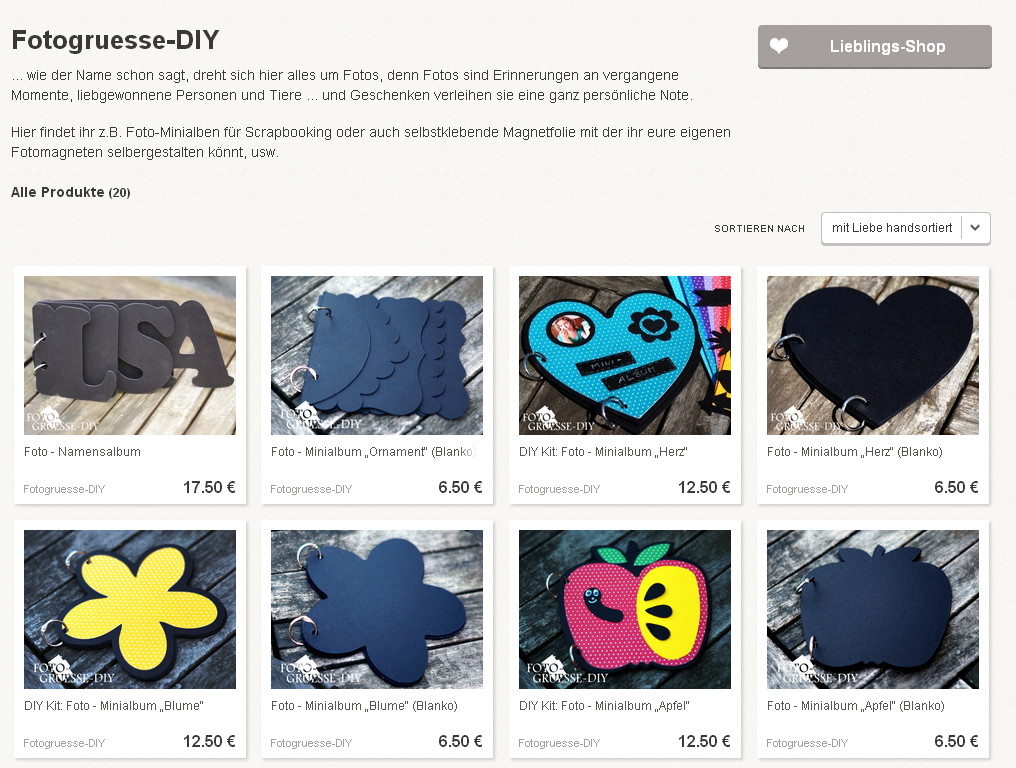Open the black heart Blanko album image
Screen dimensions: 1016x768
873,355
